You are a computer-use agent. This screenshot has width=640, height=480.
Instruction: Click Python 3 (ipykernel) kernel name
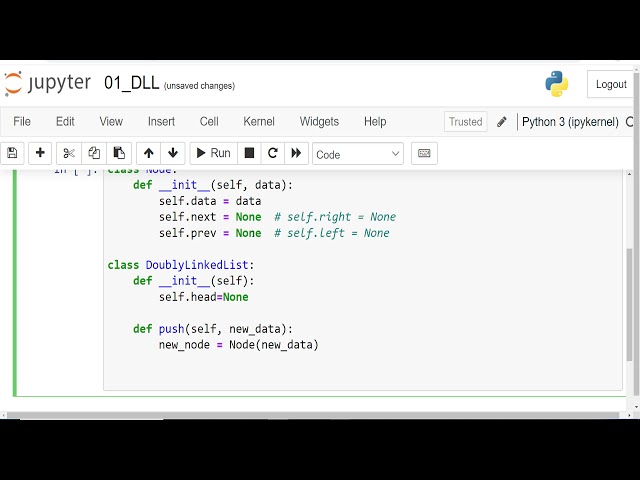(x=570, y=122)
